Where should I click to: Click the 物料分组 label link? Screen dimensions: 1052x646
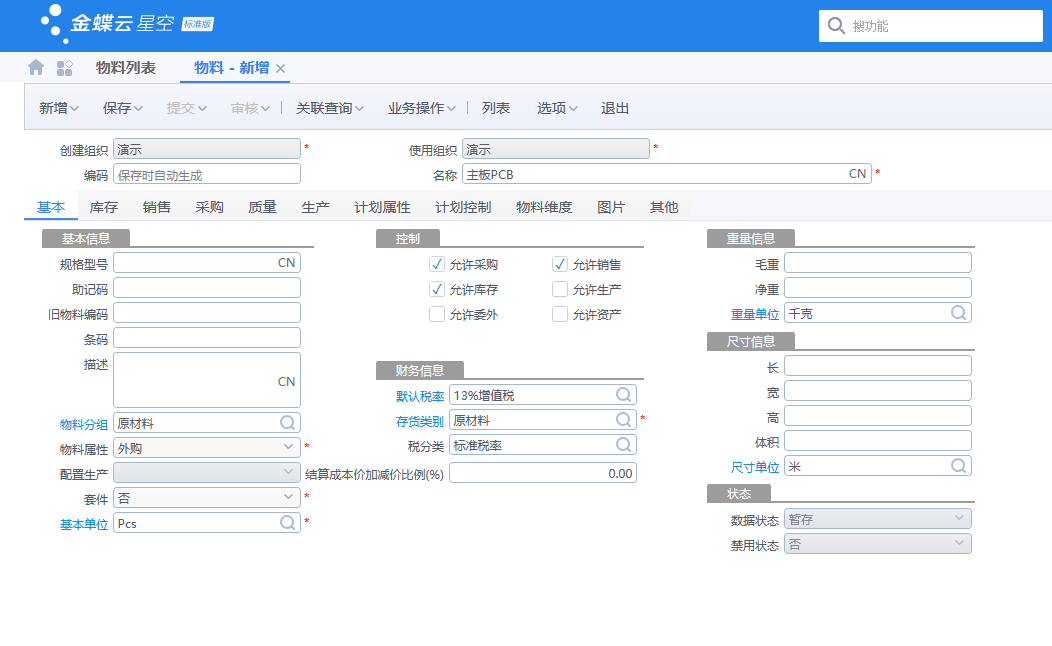84,424
